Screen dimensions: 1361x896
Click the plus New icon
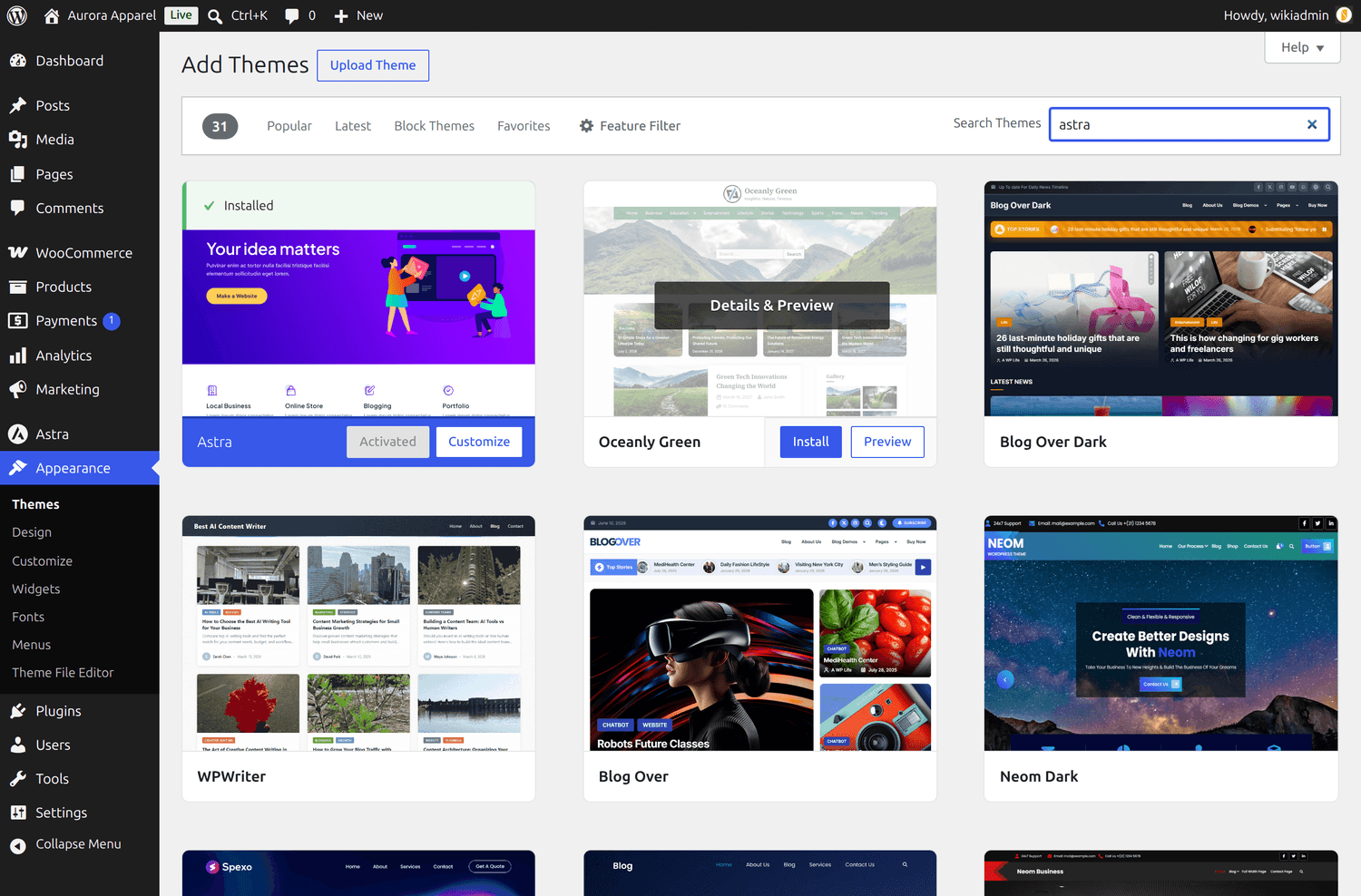click(341, 15)
